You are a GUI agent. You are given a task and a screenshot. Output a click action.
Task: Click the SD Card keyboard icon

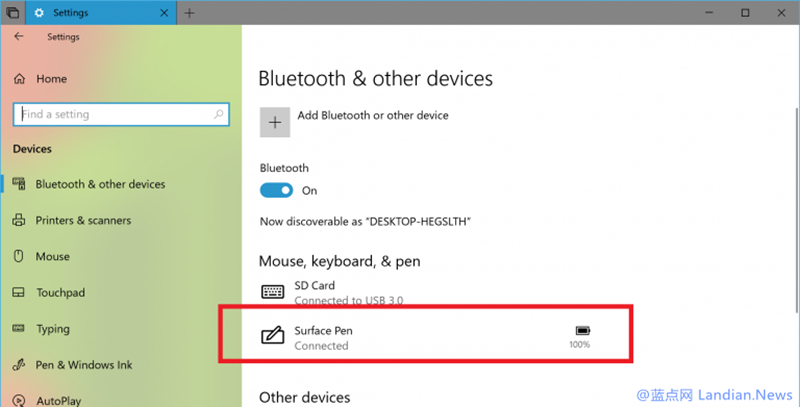tap(272, 292)
